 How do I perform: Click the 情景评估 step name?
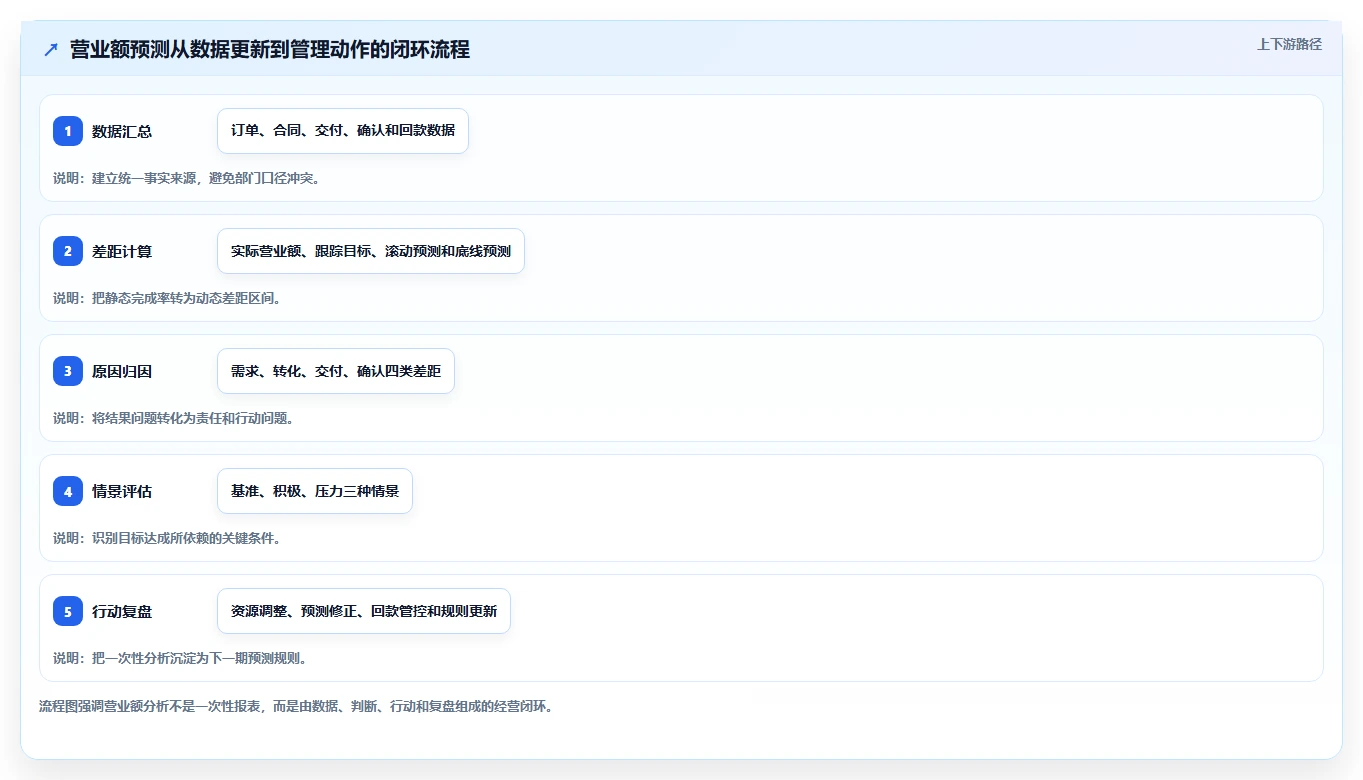pyautogui.click(x=122, y=491)
